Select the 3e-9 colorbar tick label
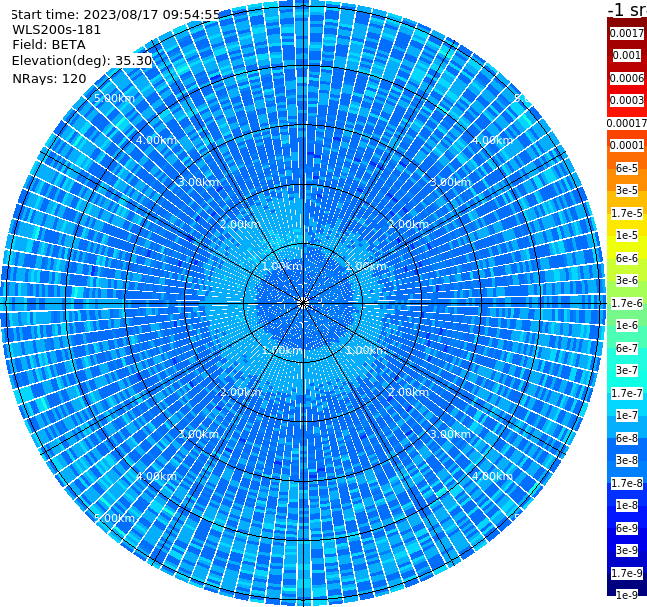 coord(627,550)
